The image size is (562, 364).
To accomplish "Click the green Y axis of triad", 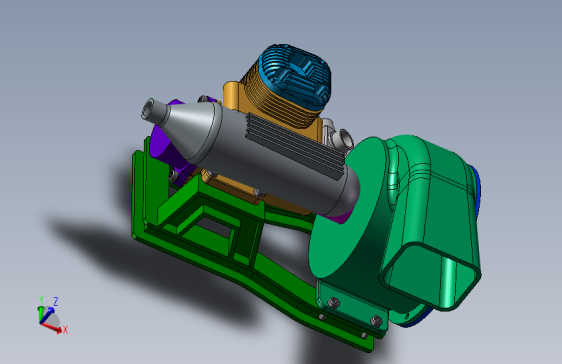I will (41, 309).
